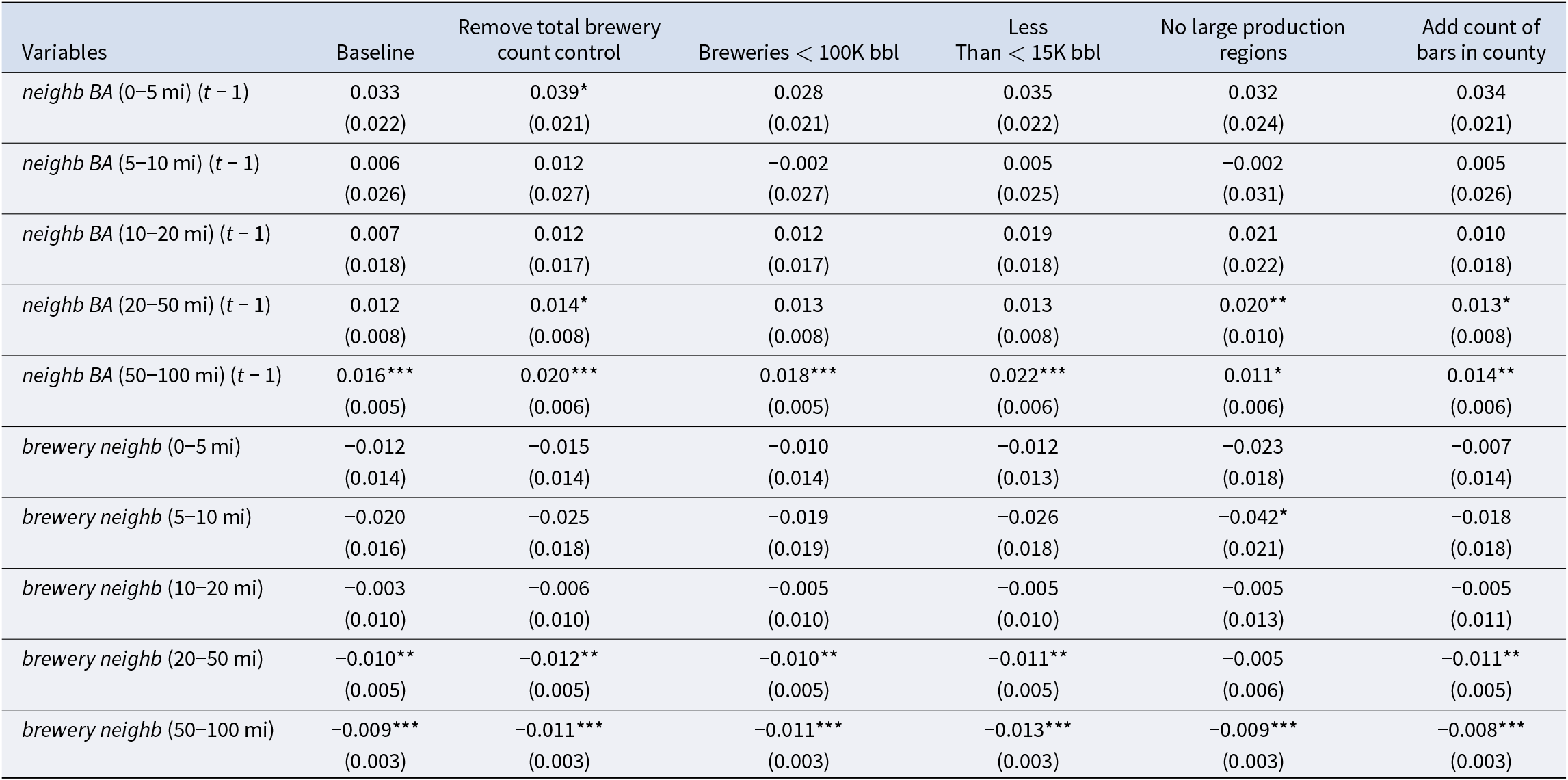
Task: Select neighb BA (50–100 mi) row label
Action: tap(152, 376)
